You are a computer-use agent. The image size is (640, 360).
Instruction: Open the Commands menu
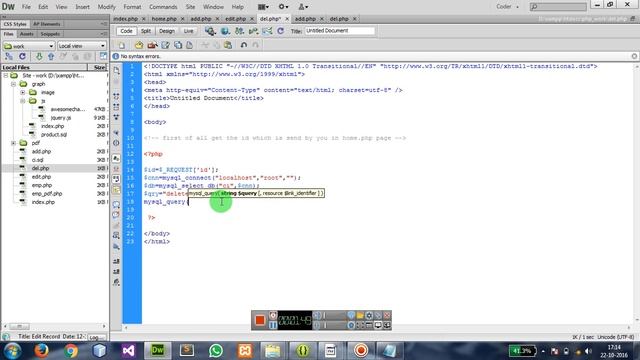[163, 7]
